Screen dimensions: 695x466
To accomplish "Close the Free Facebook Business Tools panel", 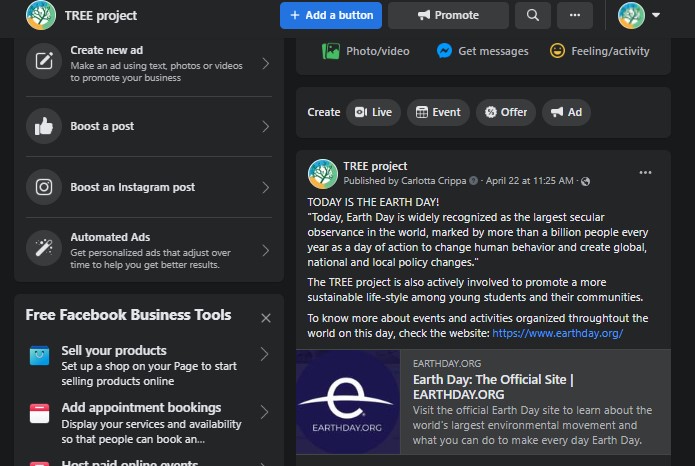I will click(x=266, y=318).
